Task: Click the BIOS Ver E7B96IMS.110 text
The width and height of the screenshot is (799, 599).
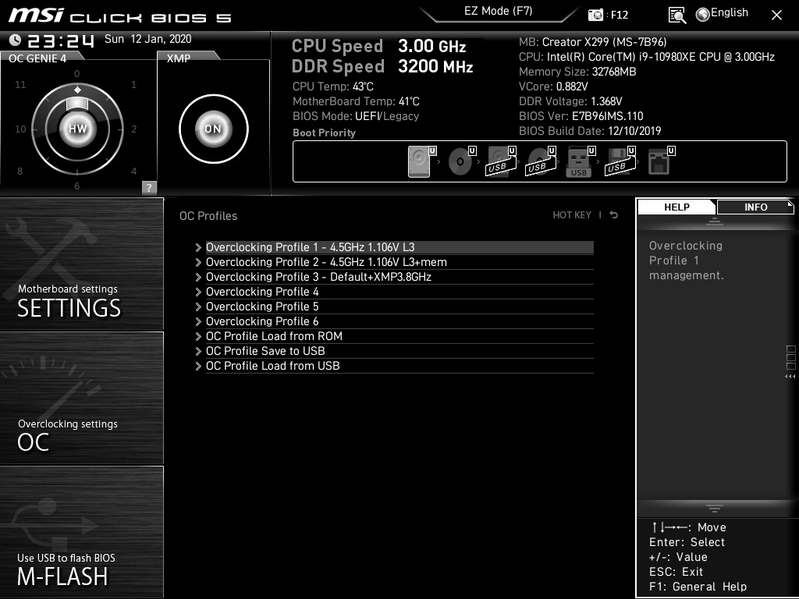Action: tap(581, 116)
